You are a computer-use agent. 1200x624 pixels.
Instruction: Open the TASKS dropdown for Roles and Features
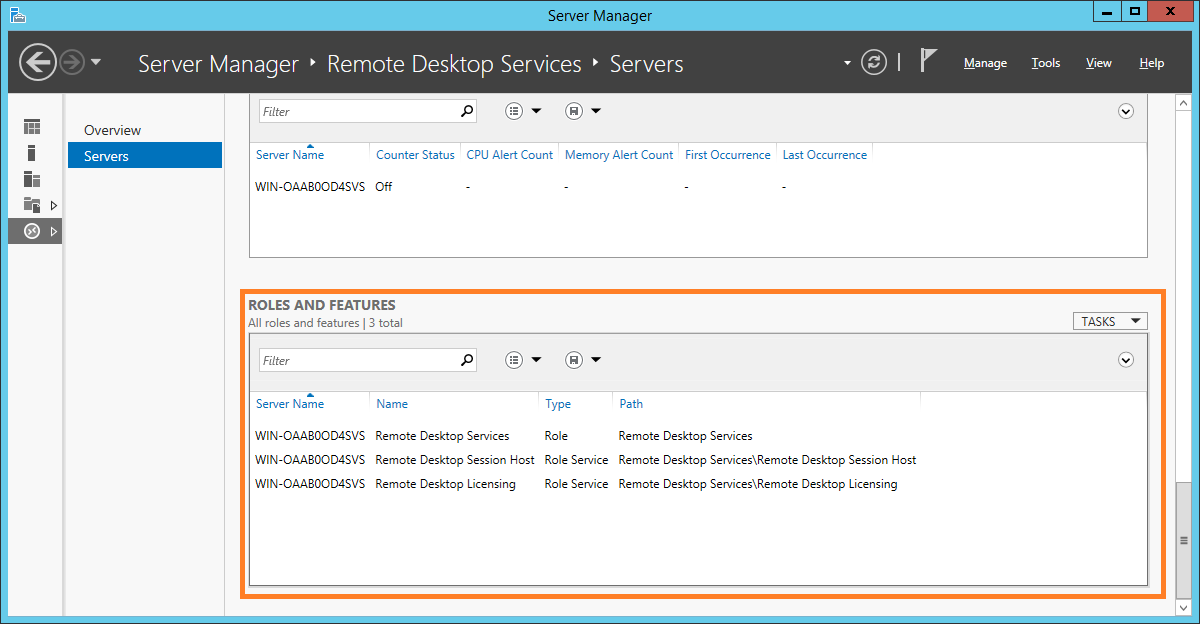tap(1110, 321)
